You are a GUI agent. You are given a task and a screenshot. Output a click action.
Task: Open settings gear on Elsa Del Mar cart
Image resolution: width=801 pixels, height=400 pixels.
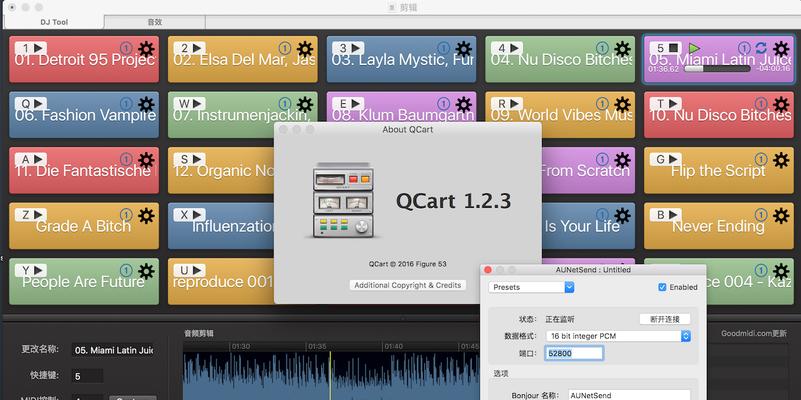pos(305,49)
